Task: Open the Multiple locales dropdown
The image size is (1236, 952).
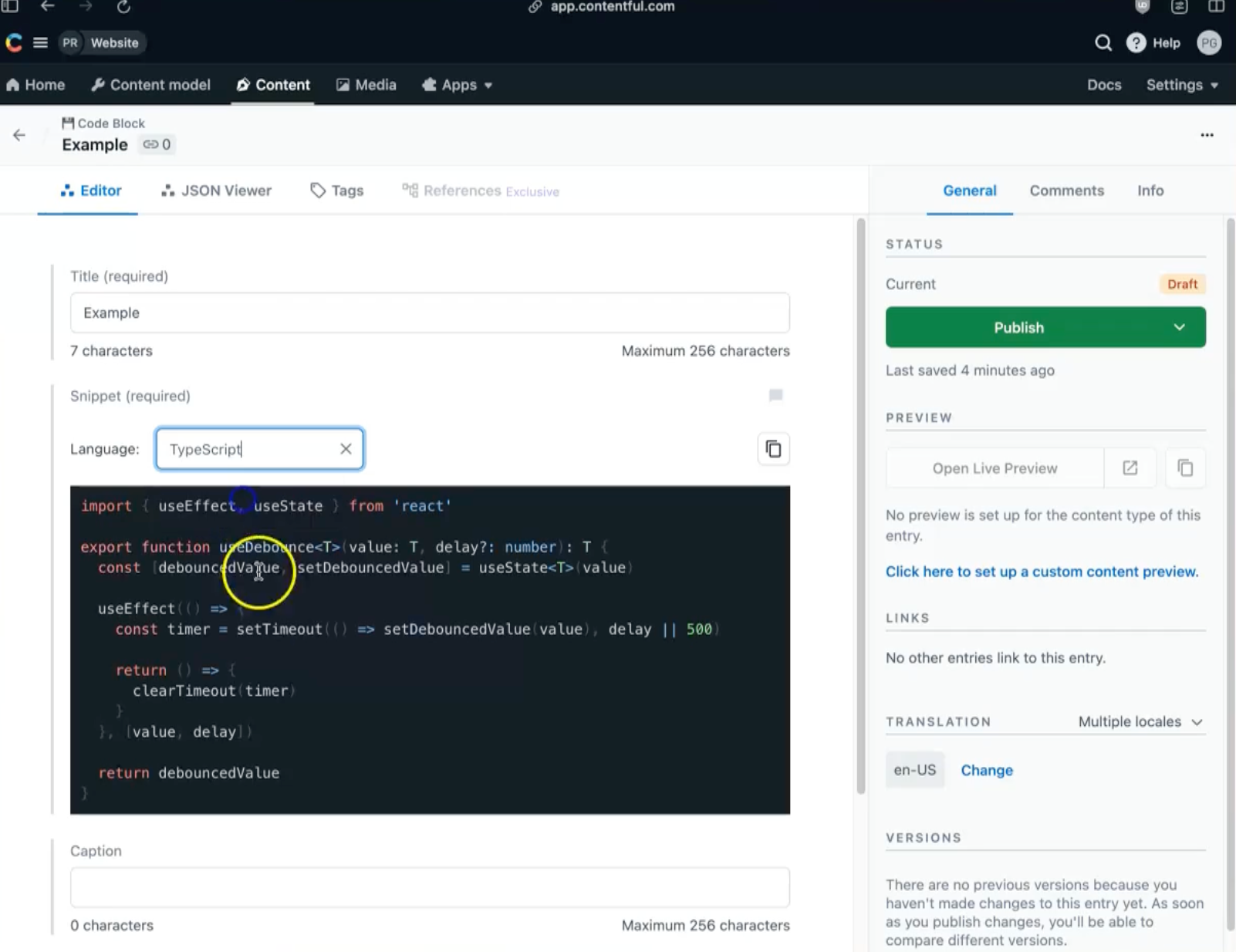Action: [x=1140, y=722]
